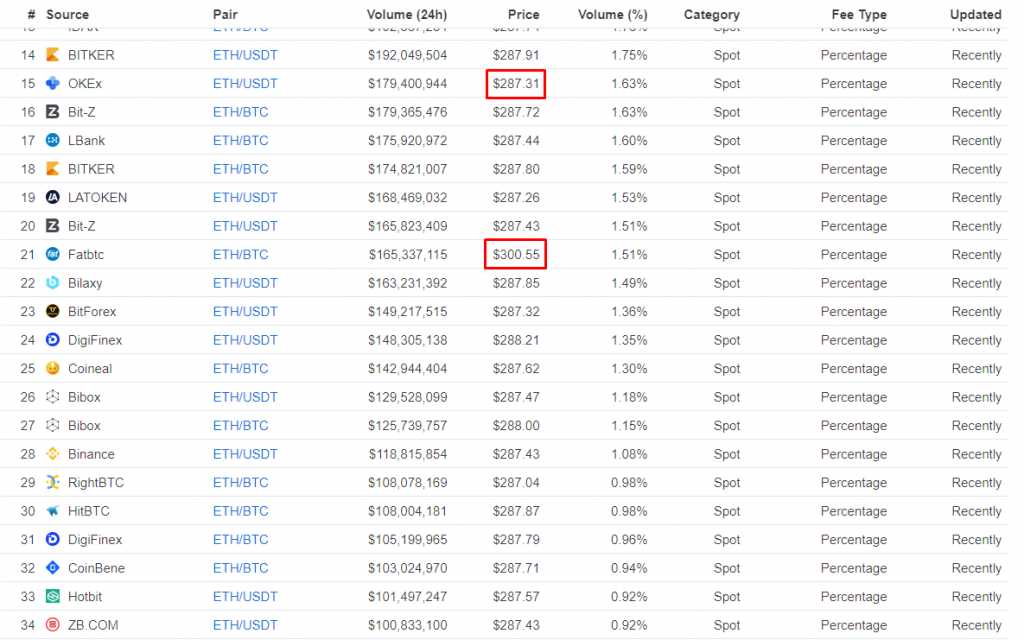Sort by the Source column header
Image resolution: width=1024 pixels, height=640 pixels.
point(67,14)
